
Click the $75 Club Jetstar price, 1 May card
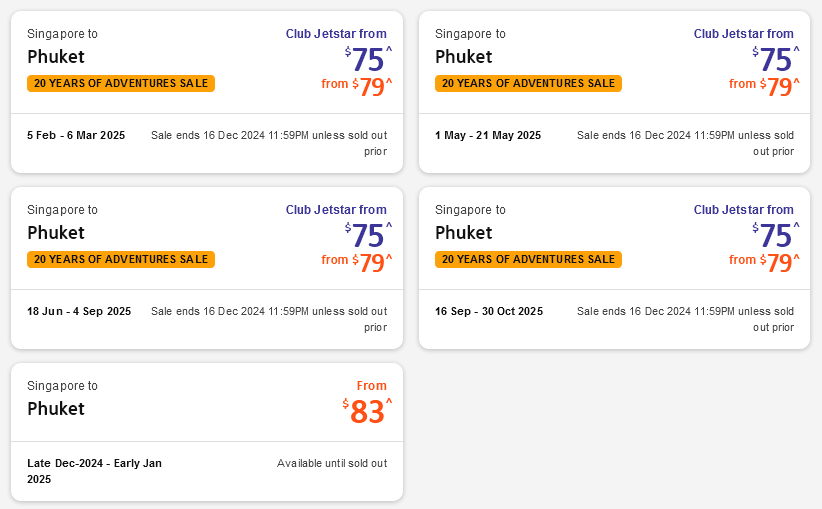click(x=775, y=59)
